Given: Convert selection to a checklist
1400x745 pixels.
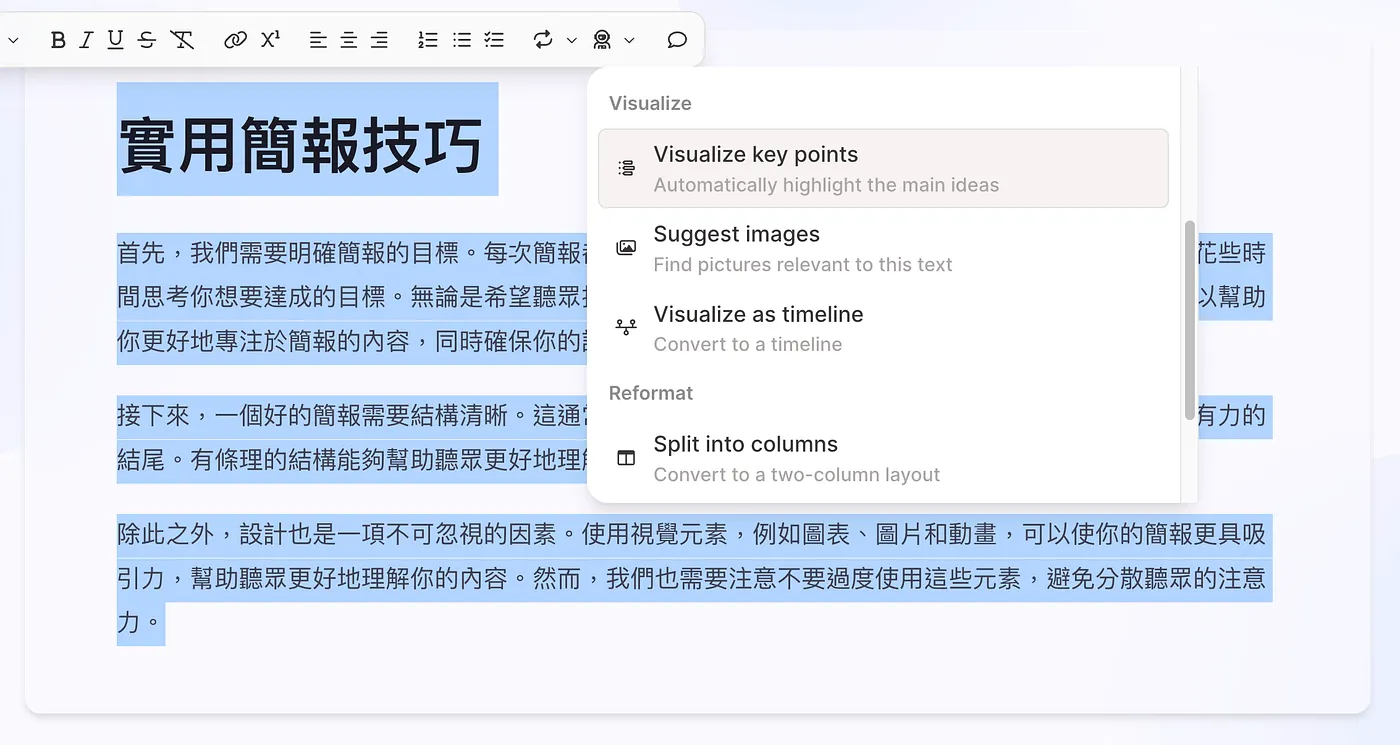Looking at the screenshot, I should coord(494,40).
